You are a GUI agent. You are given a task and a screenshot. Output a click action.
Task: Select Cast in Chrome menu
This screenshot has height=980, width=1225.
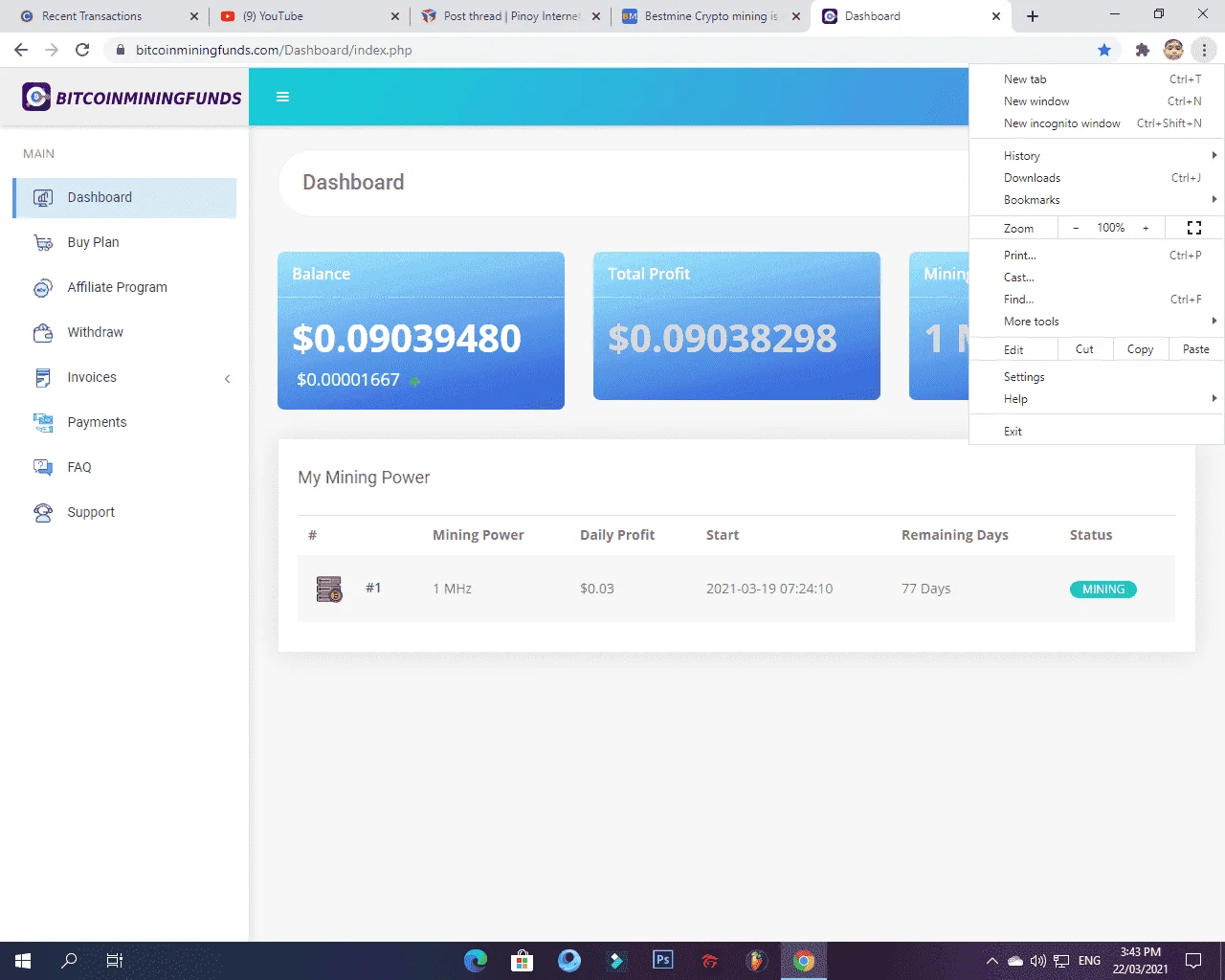click(1097, 278)
